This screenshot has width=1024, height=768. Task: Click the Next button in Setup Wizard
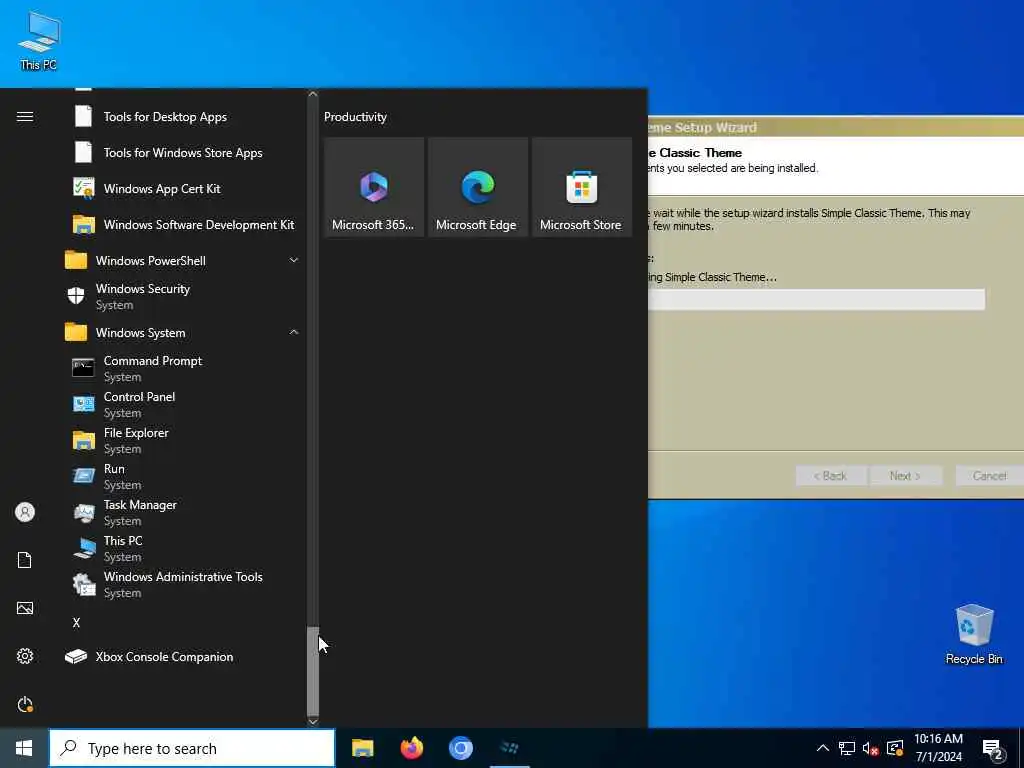905,475
